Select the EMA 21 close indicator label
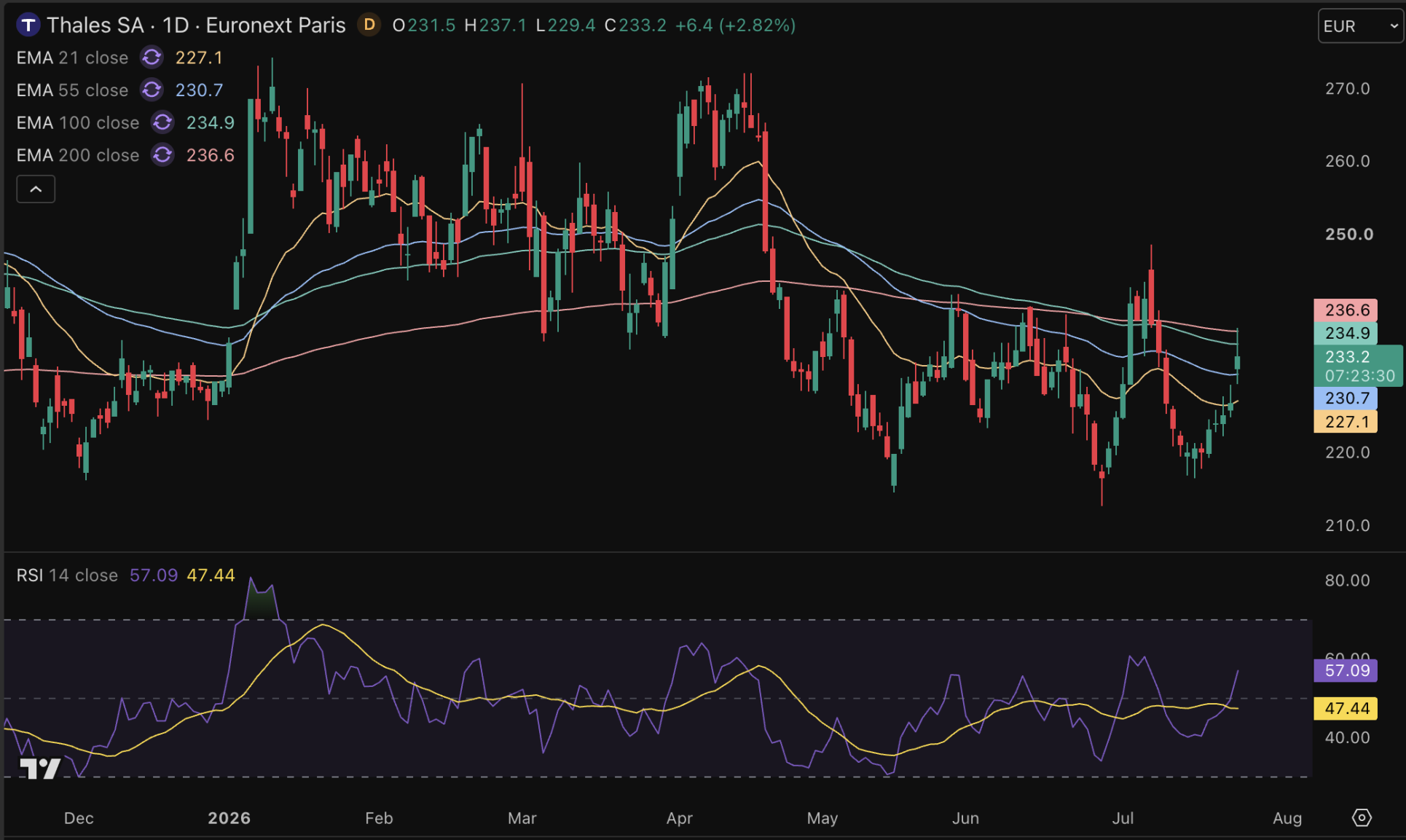This screenshot has height=840, width=1406. click(72, 58)
